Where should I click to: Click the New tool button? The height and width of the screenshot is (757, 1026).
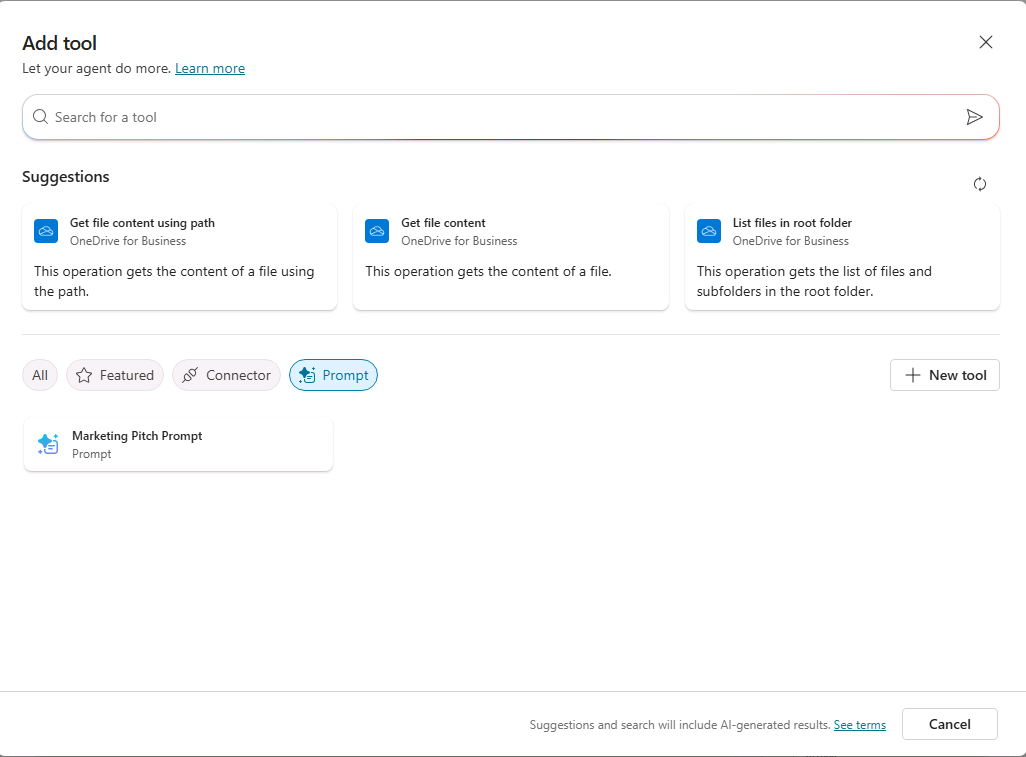pos(944,375)
